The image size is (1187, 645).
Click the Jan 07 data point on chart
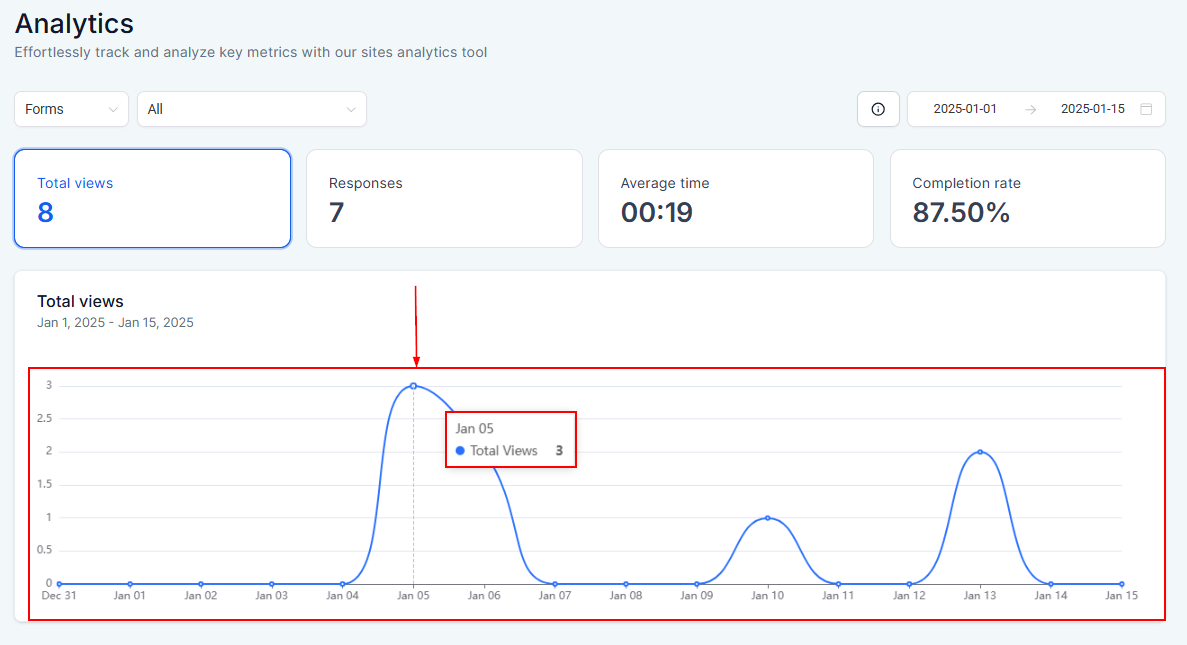(555, 584)
